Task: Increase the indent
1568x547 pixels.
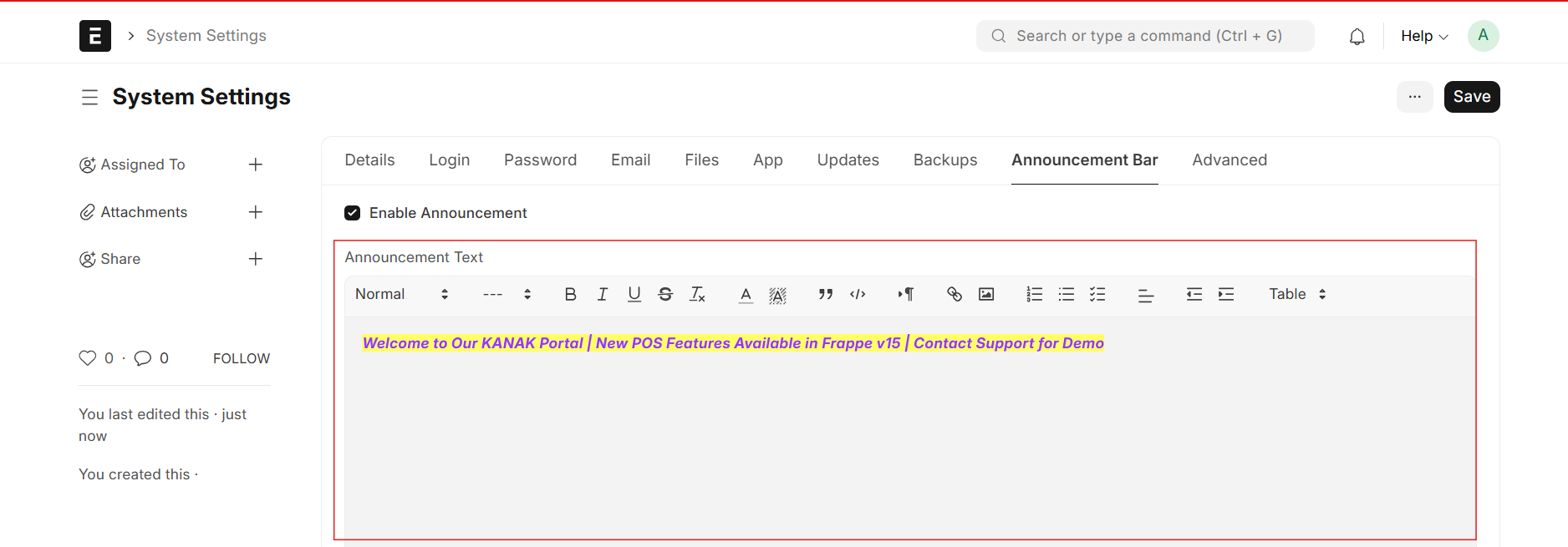Action: [1226, 294]
